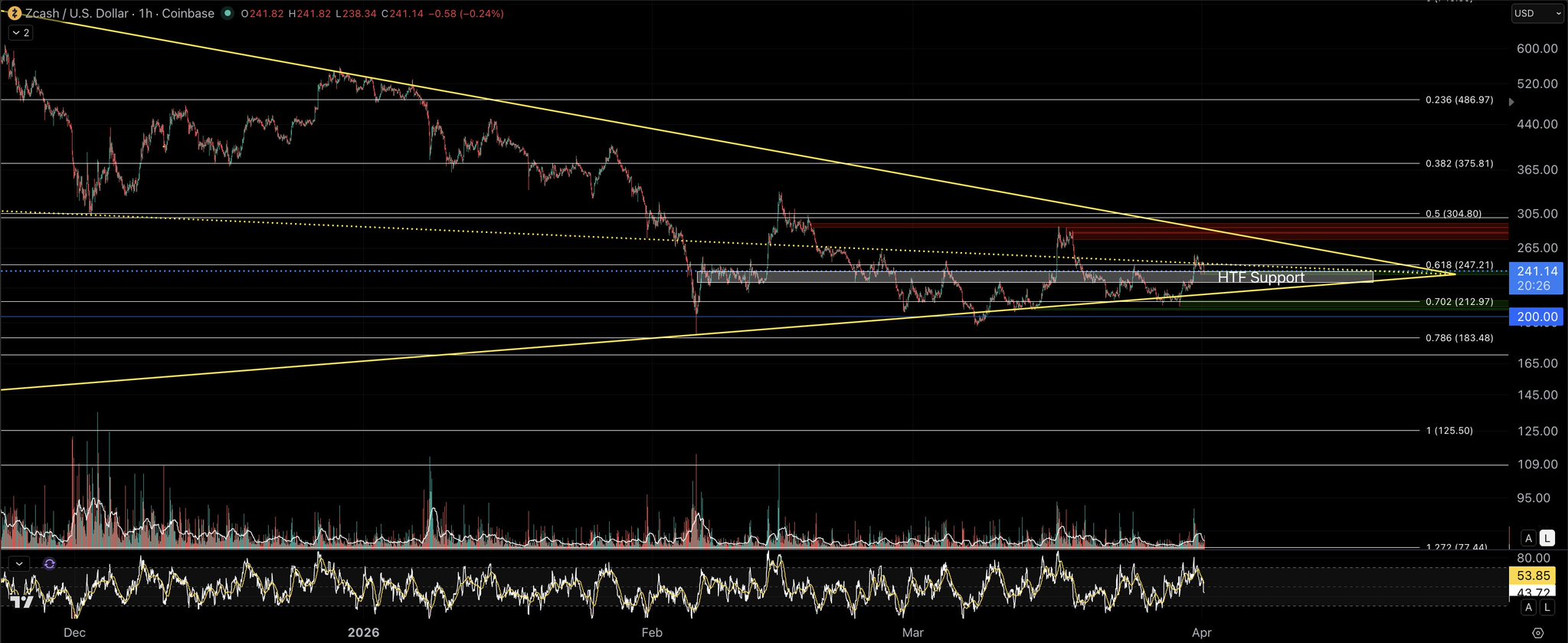Open chart settings hexagon gear icon
Viewport: 1568px width, 643px height.
pyautogui.click(x=1538, y=633)
